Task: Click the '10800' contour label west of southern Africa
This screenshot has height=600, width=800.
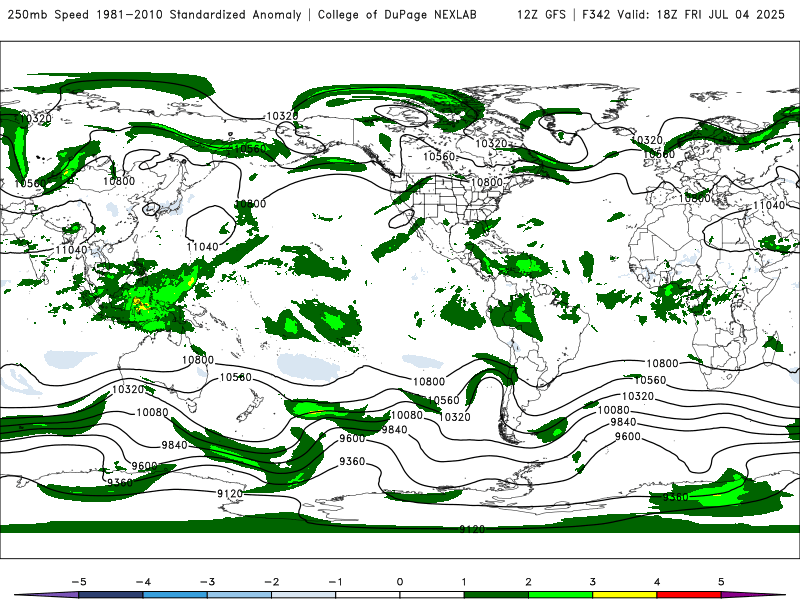Action: click(662, 363)
